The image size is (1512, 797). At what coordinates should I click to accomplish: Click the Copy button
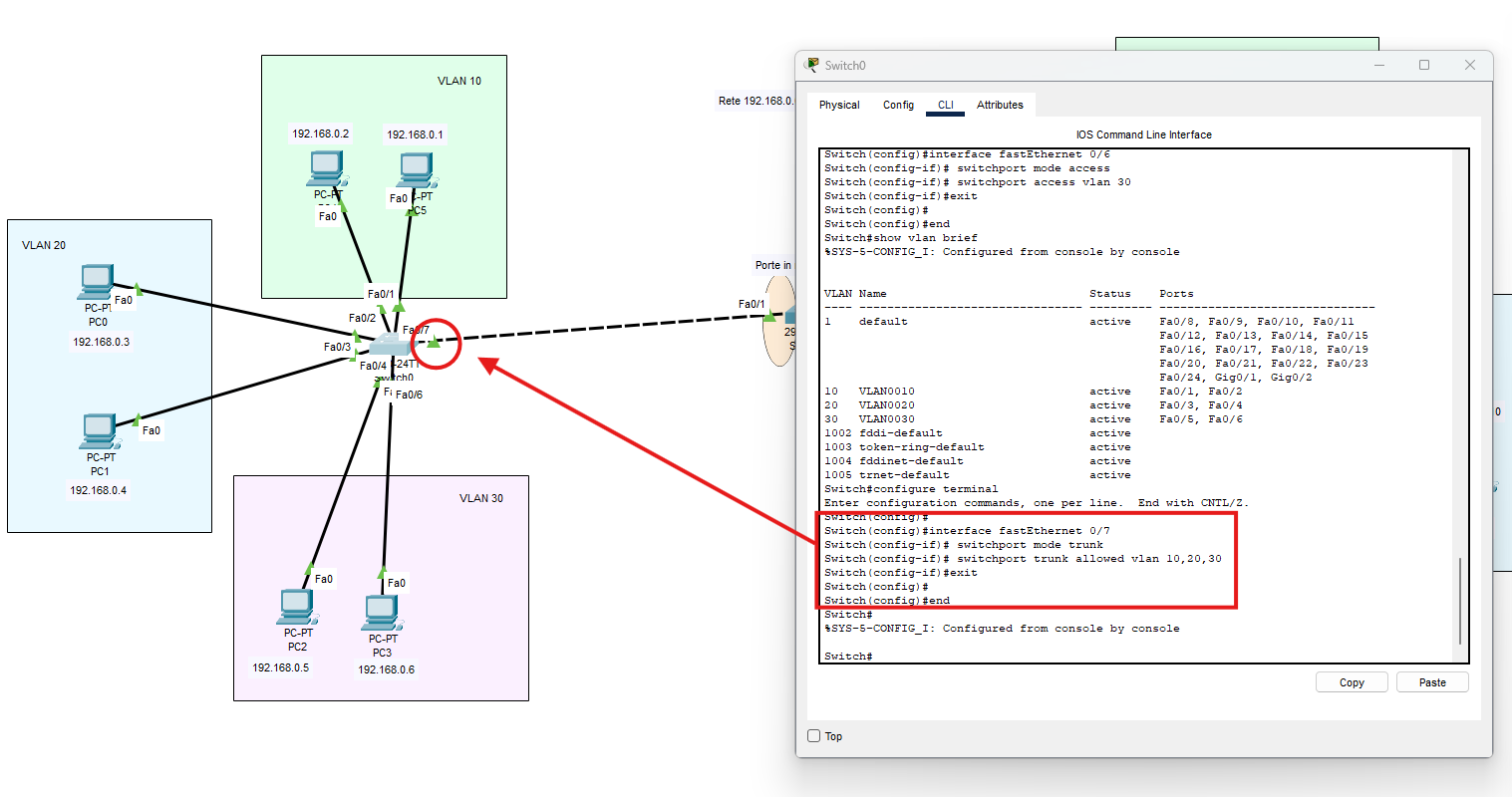tap(1352, 682)
